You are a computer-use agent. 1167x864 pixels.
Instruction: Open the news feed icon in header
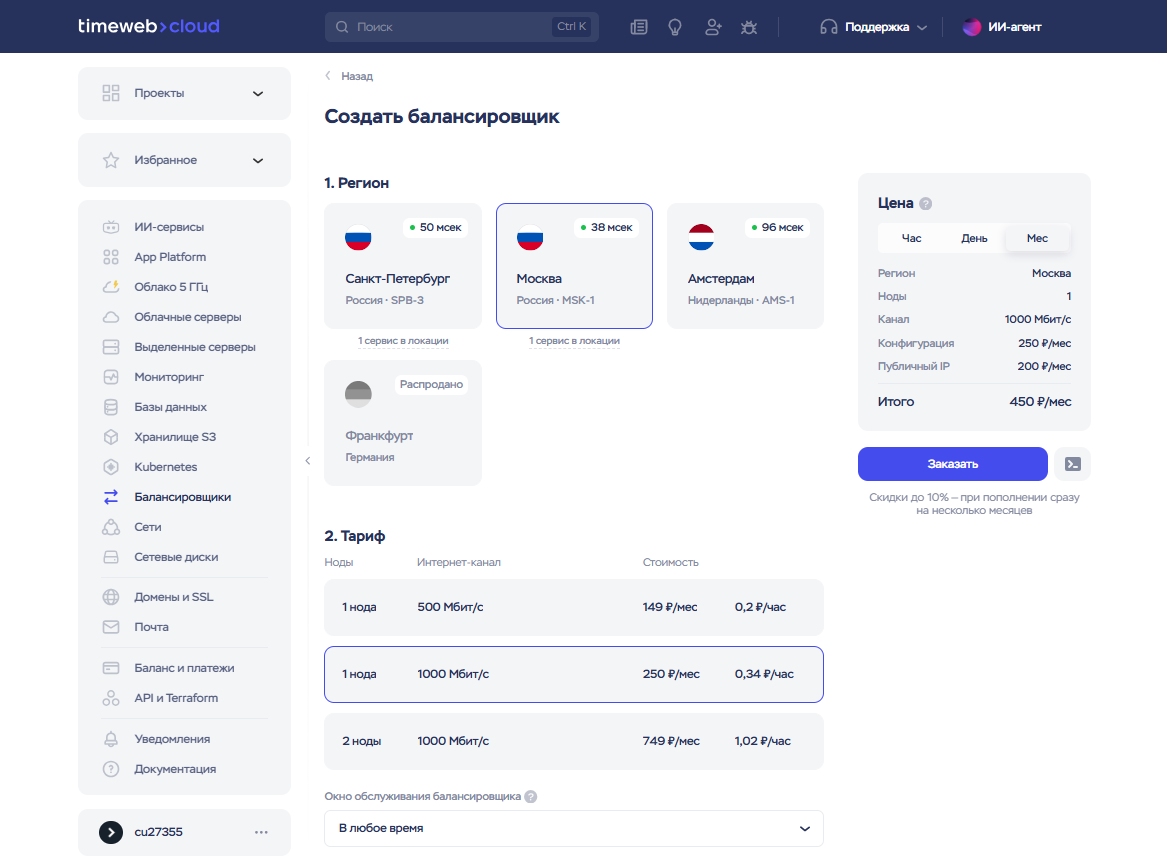pyautogui.click(x=639, y=27)
